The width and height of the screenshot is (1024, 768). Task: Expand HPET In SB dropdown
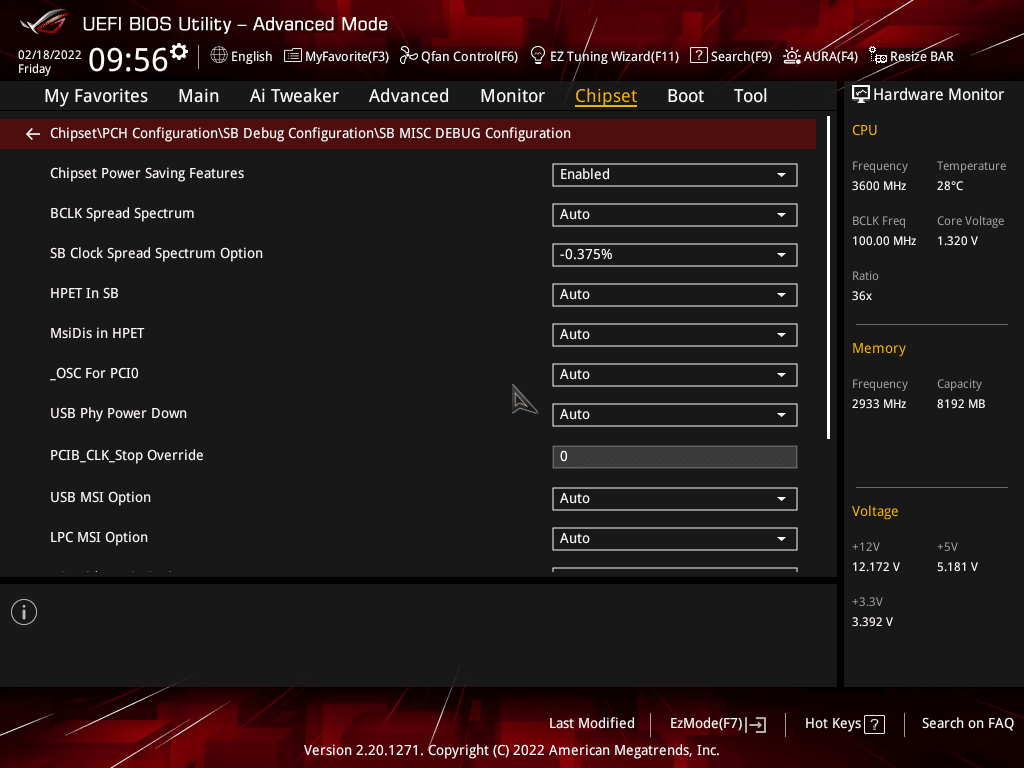tap(675, 295)
